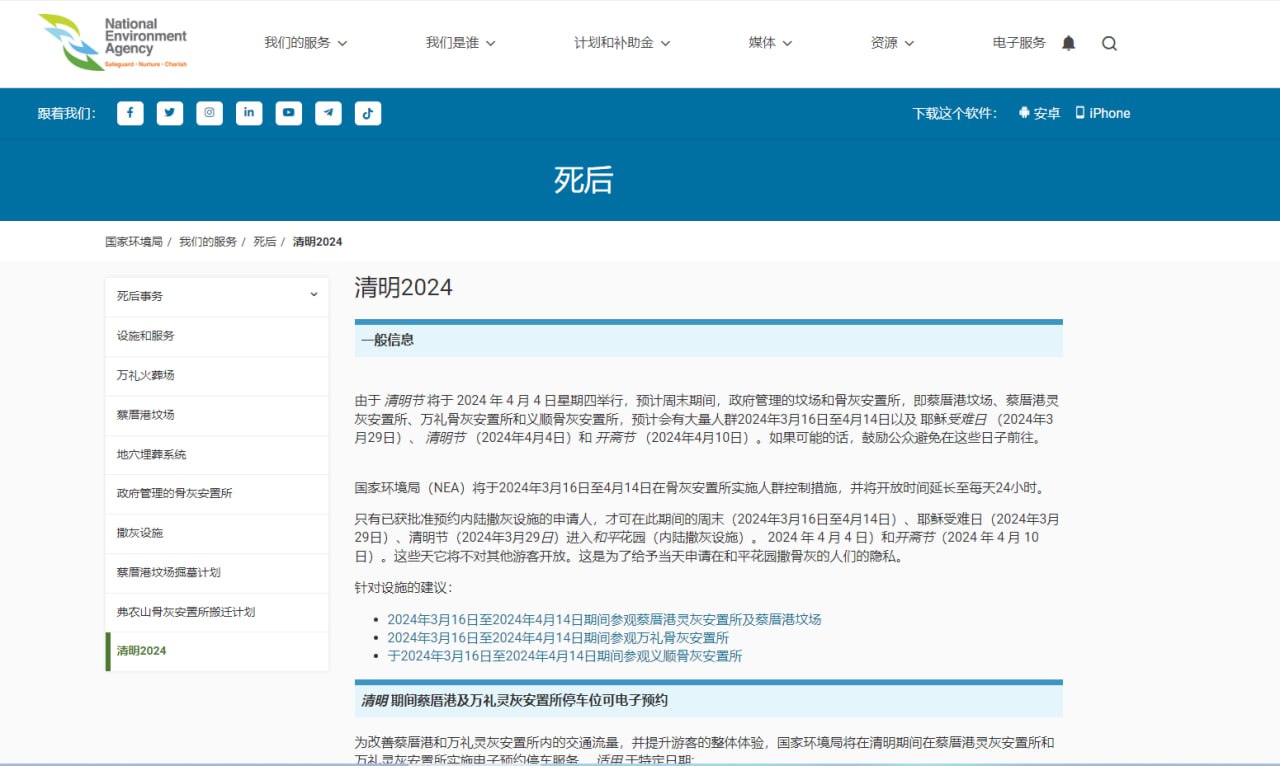Select 清明2024 in sidebar
Viewport: 1280px width, 766px height.
pyautogui.click(x=217, y=651)
